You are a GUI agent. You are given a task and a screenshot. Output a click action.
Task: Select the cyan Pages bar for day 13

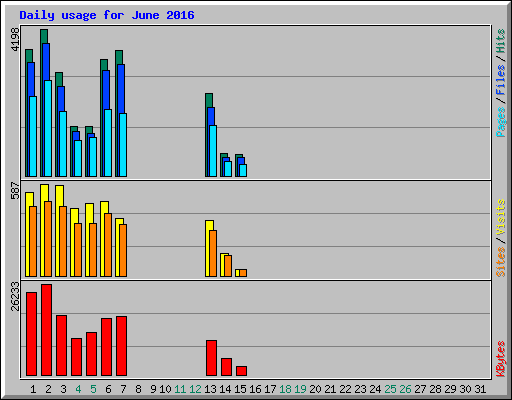click(x=213, y=151)
